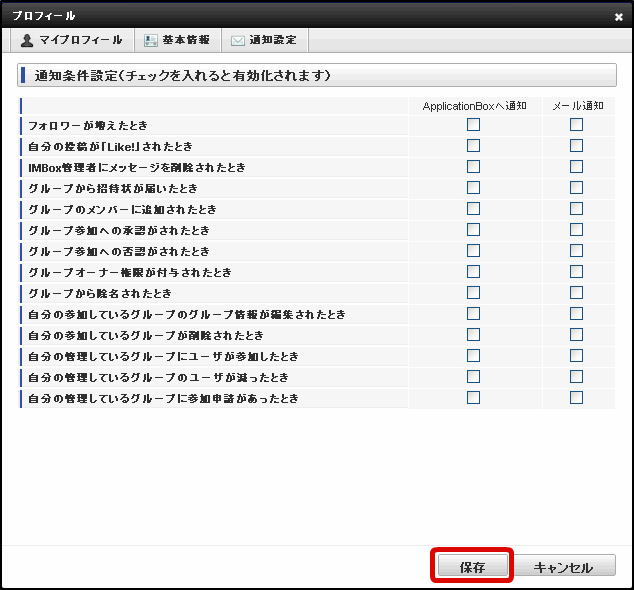The height and width of the screenshot is (590, 634).
Task: Tick ApplicationBox box for グループにユーザが参加したとき
Action: [473, 356]
